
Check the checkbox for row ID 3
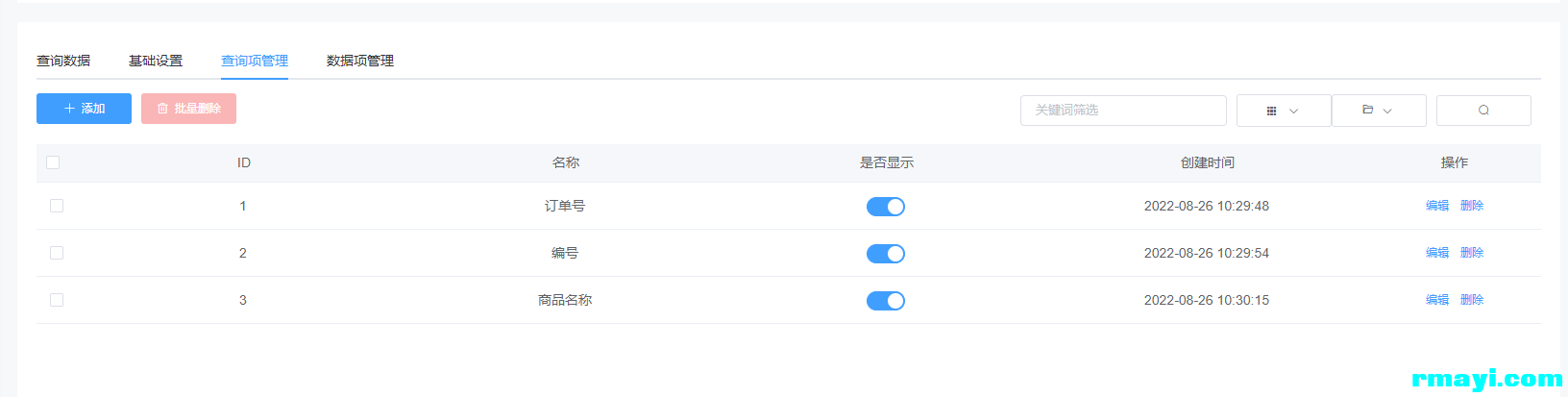click(57, 300)
